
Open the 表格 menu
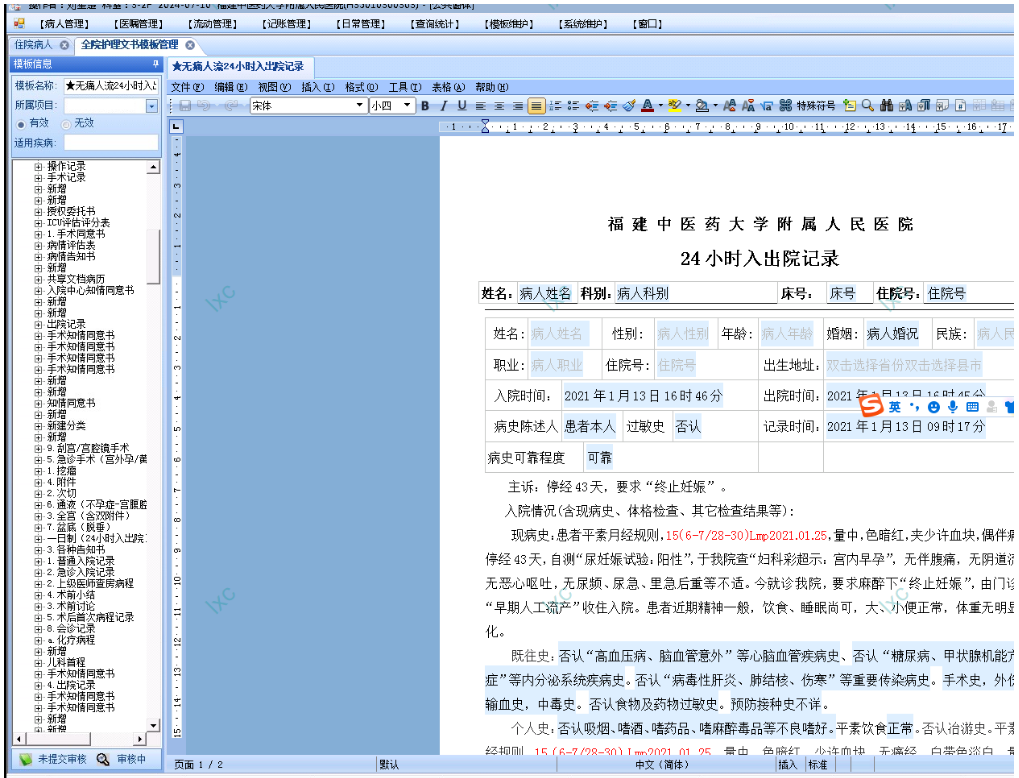pos(446,87)
